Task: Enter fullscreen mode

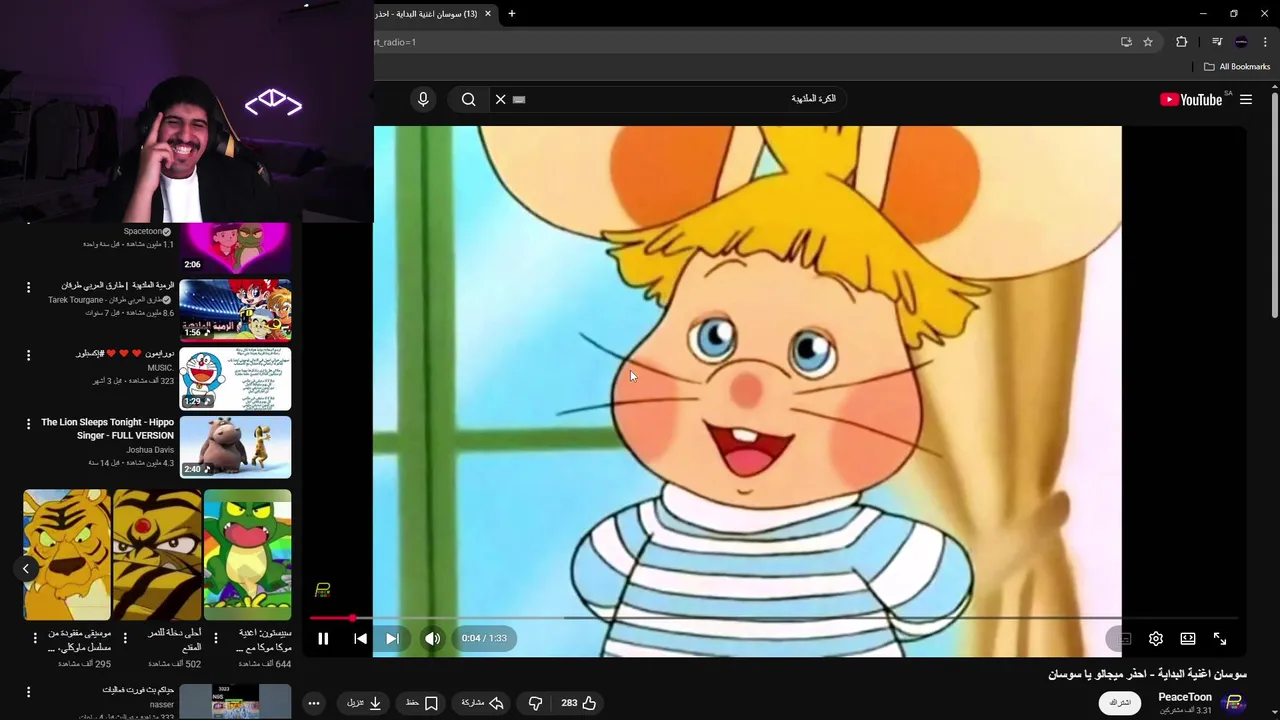Action: pos(1220,638)
